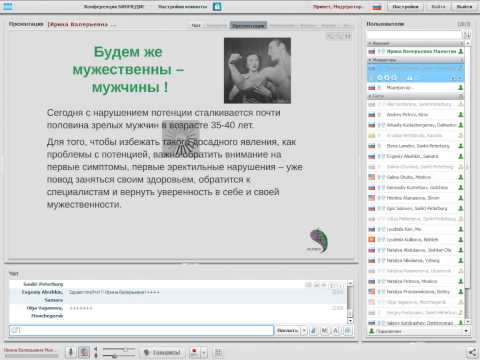Select Natalya Nikolaeva, Vyborg in user list
Viewport: 480px width, 360px height.
coord(415,260)
